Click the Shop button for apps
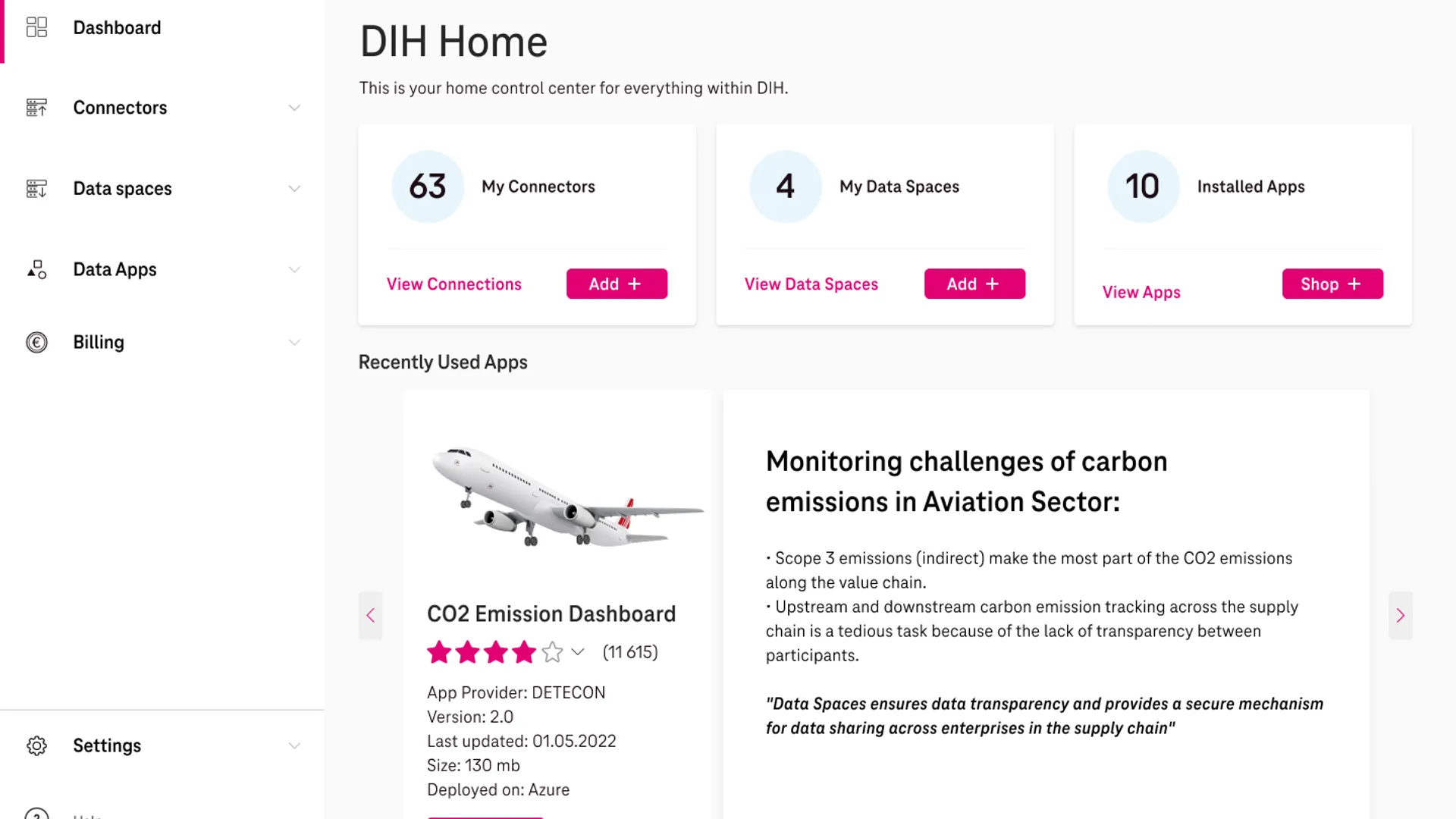The image size is (1456, 819). click(1332, 284)
